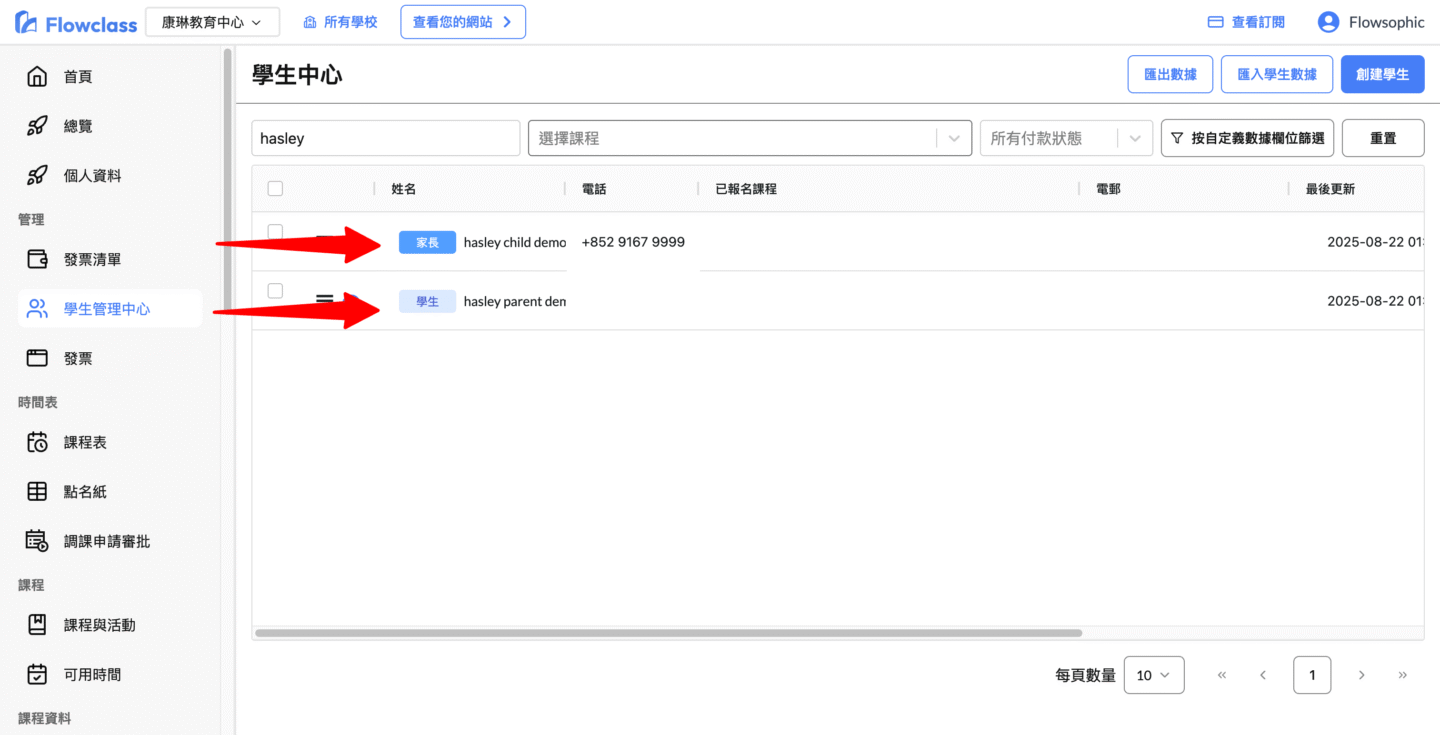Check the box for hasley child demo

pyautogui.click(x=276, y=232)
